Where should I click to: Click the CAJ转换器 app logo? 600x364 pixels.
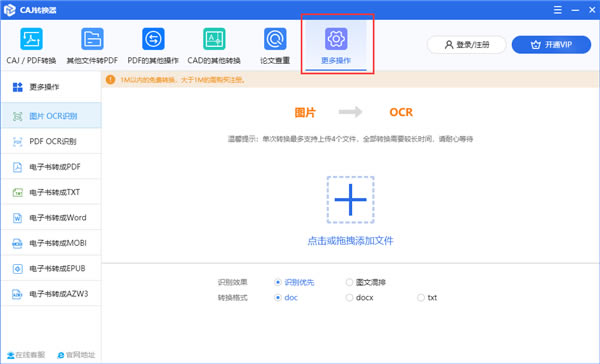[x=10, y=10]
